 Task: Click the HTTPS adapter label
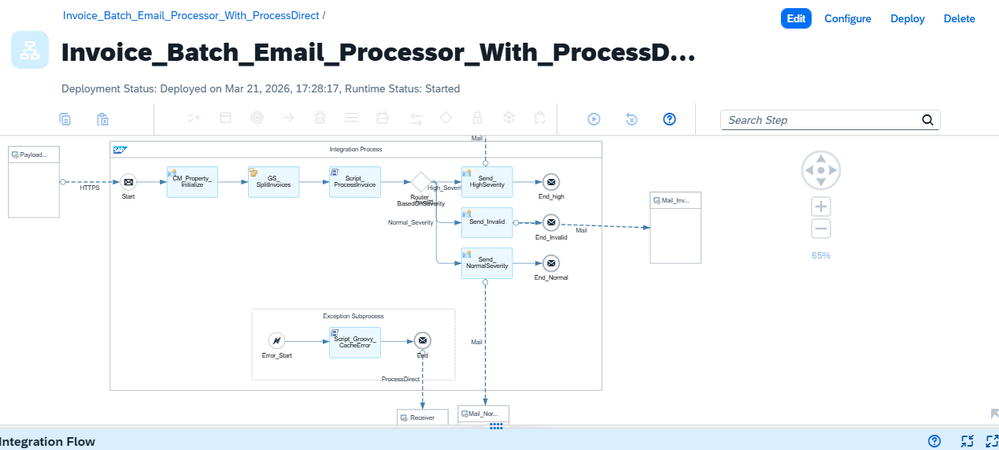coord(89,188)
